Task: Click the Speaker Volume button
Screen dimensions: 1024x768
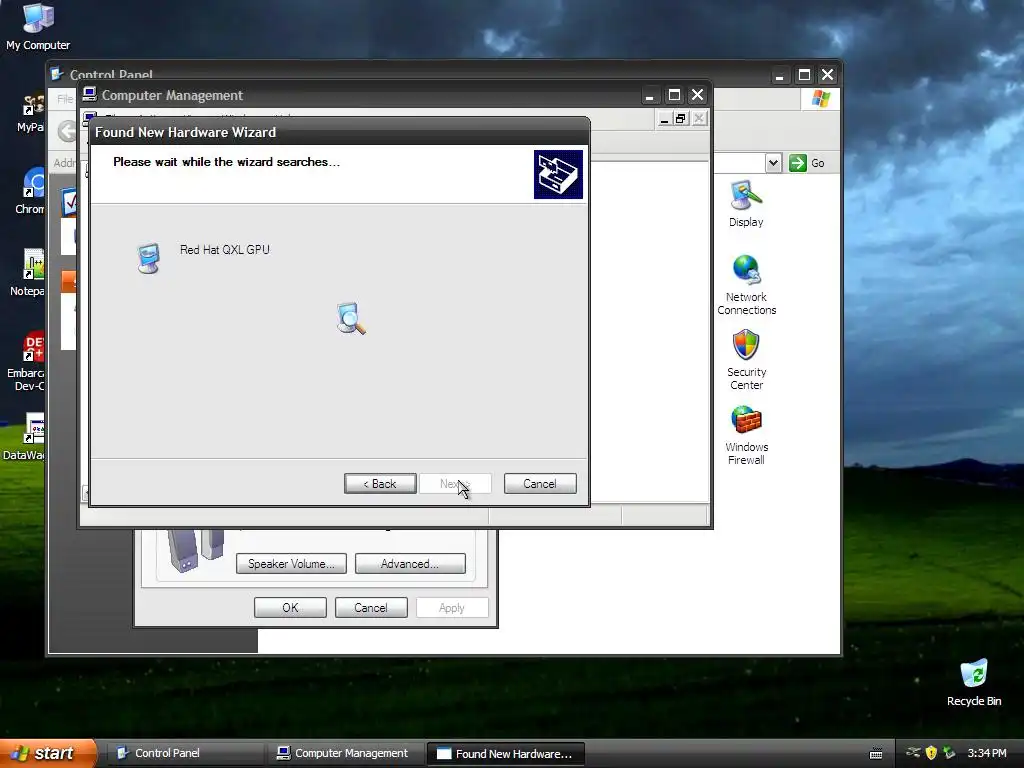Action: [x=291, y=564]
